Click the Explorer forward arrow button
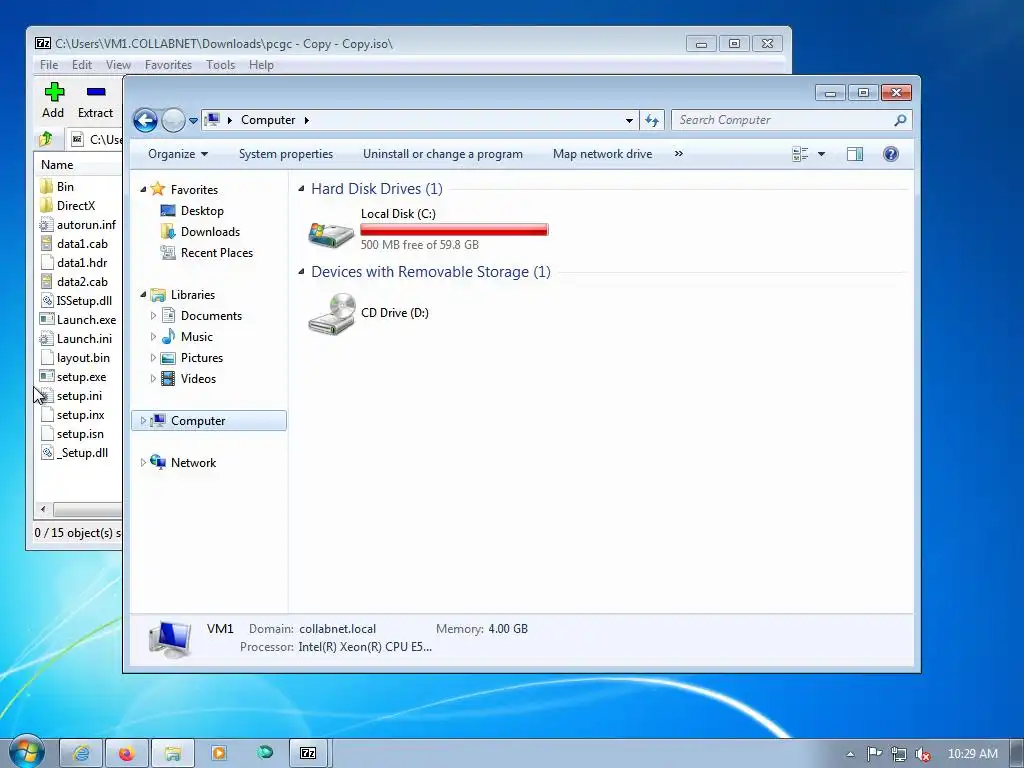Screen dimensions: 1024x768 click(x=173, y=120)
